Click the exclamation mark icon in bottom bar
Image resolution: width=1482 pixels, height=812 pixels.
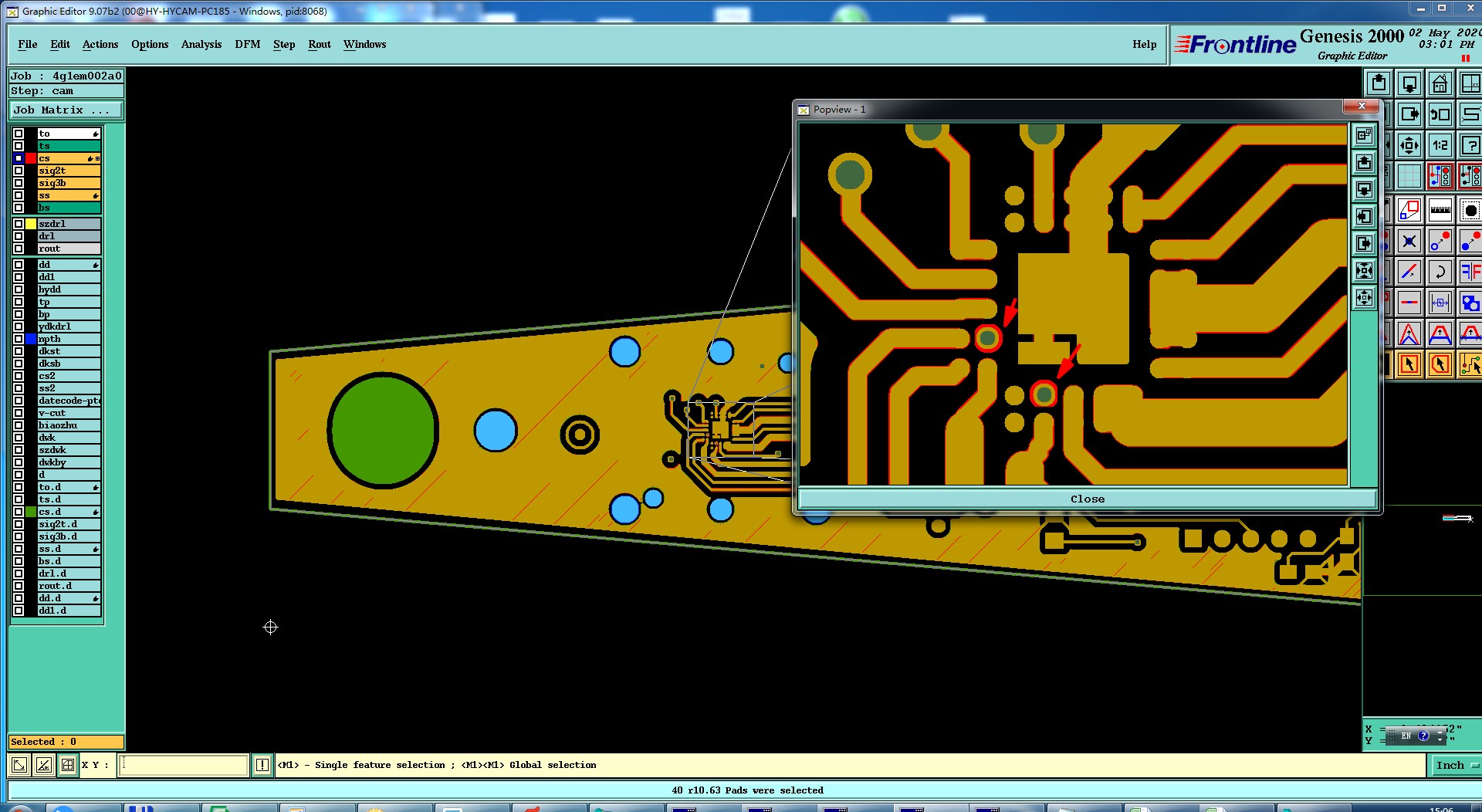click(262, 765)
